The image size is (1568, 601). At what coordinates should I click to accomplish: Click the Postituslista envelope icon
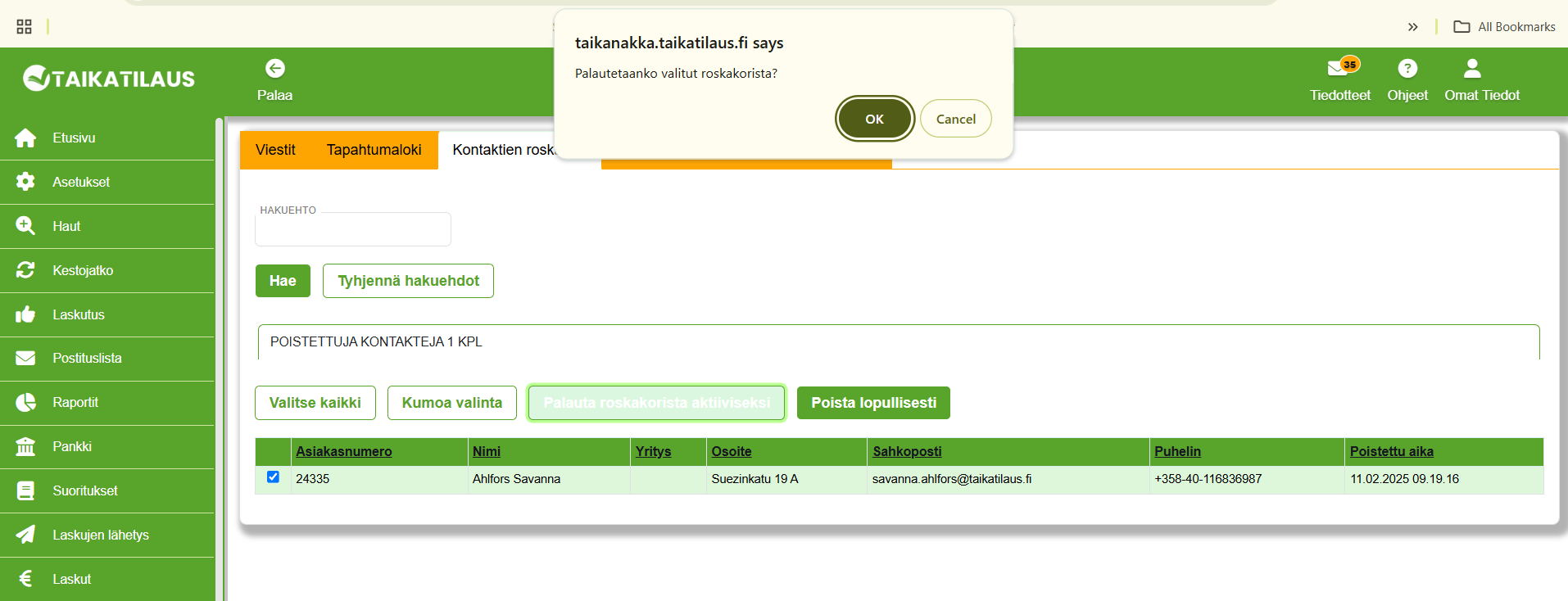25,358
